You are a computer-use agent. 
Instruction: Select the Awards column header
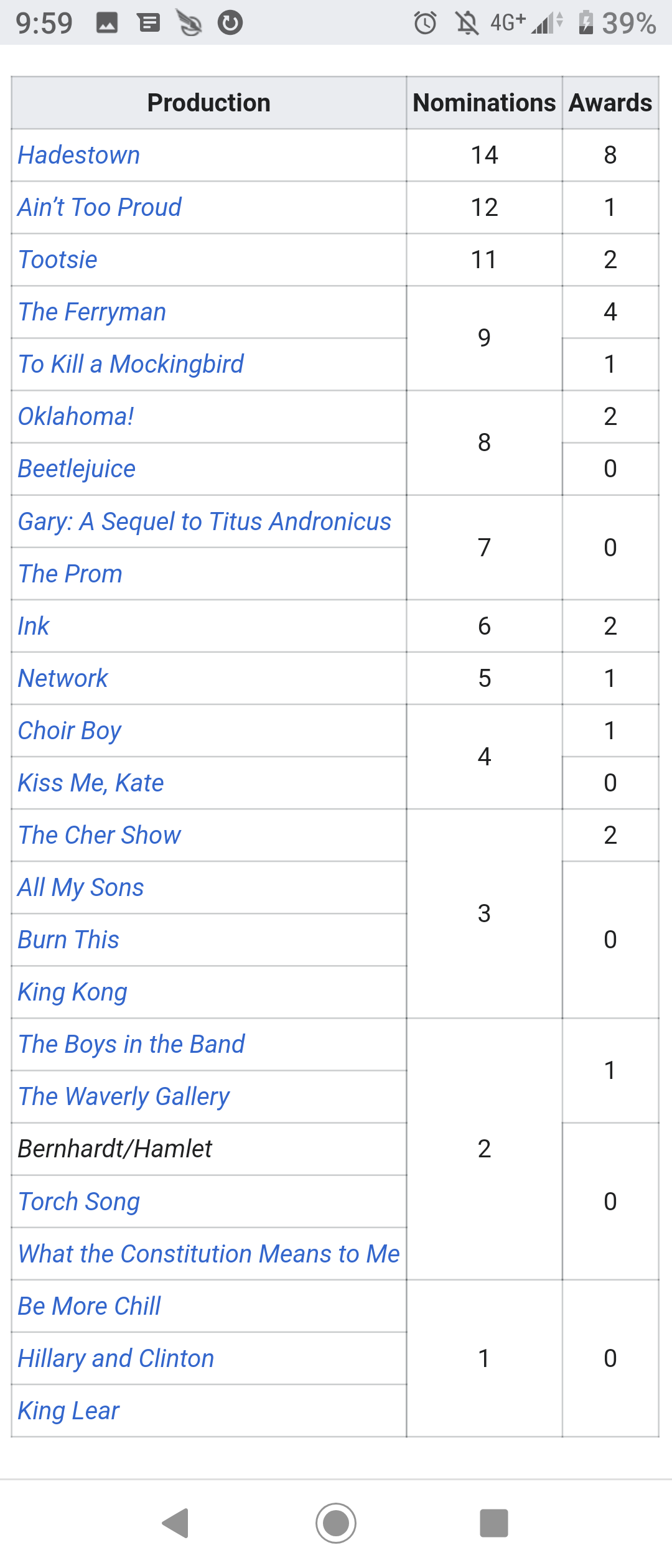tap(610, 103)
